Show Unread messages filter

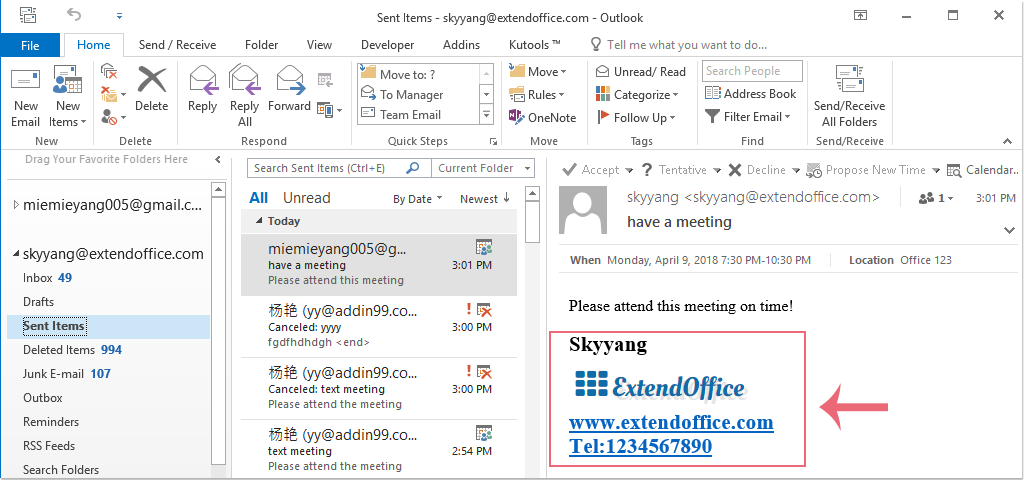pyautogui.click(x=306, y=198)
